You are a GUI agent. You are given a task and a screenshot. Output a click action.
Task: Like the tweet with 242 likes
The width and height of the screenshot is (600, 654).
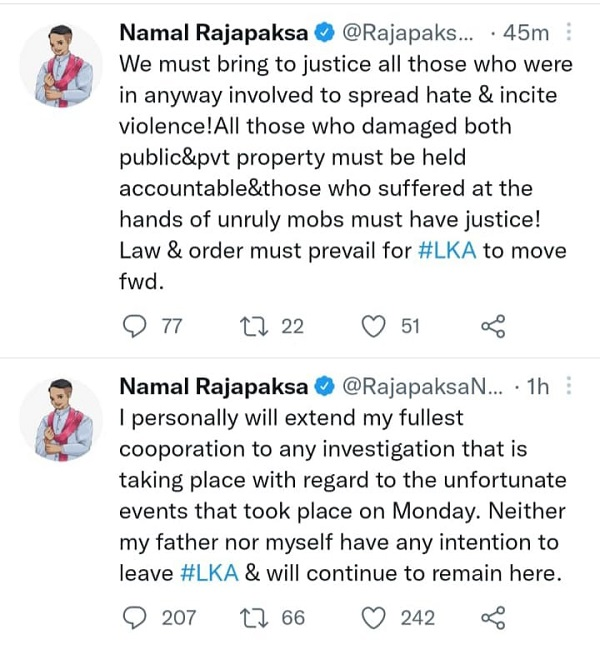373,618
